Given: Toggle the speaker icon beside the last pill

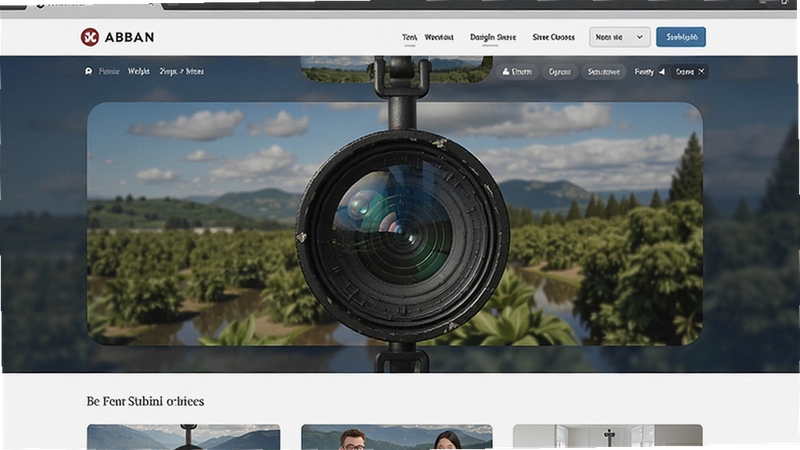Looking at the screenshot, I should [662, 72].
